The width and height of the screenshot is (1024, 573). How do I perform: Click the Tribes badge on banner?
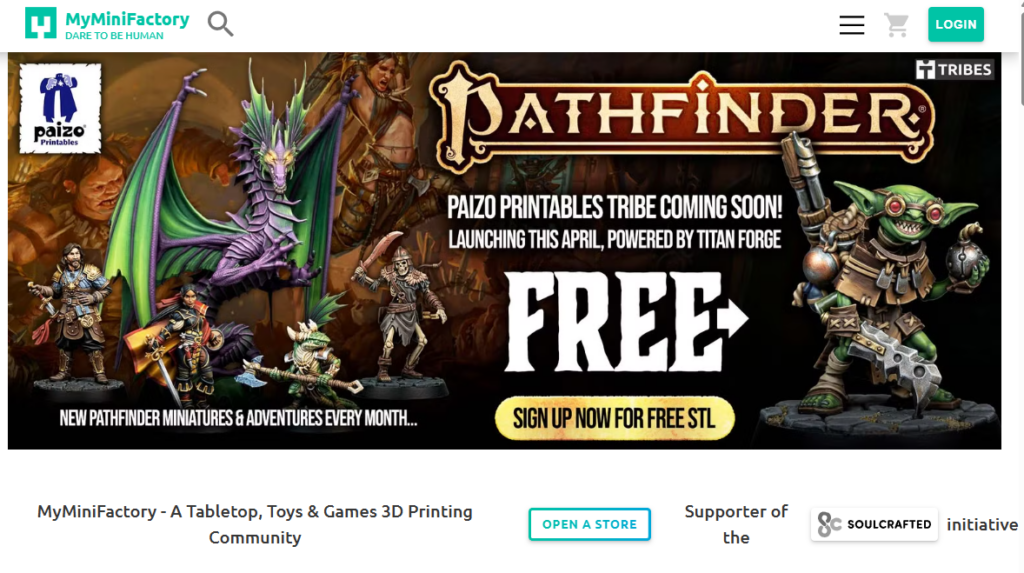[x=953, y=69]
